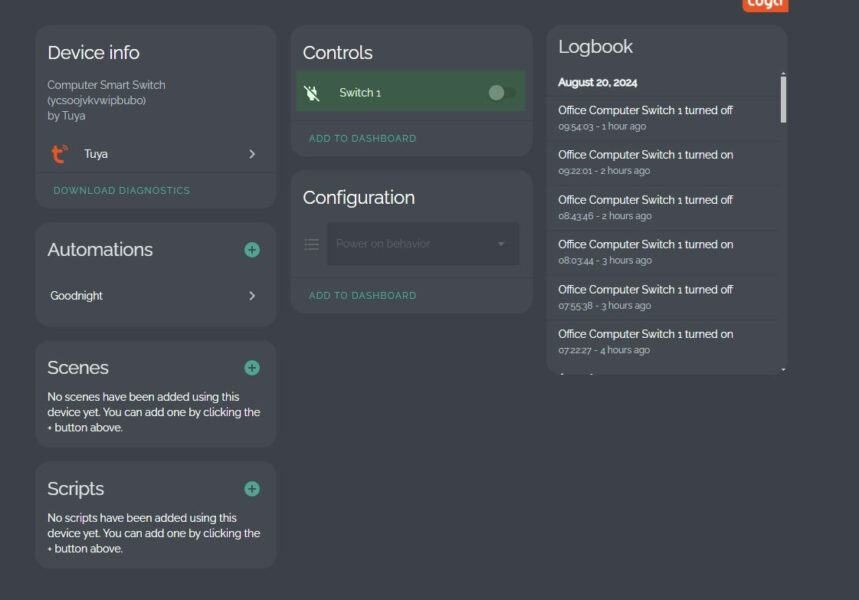Open the Goodnight automation chevron
Screen dimensions: 859x600
click(252, 296)
